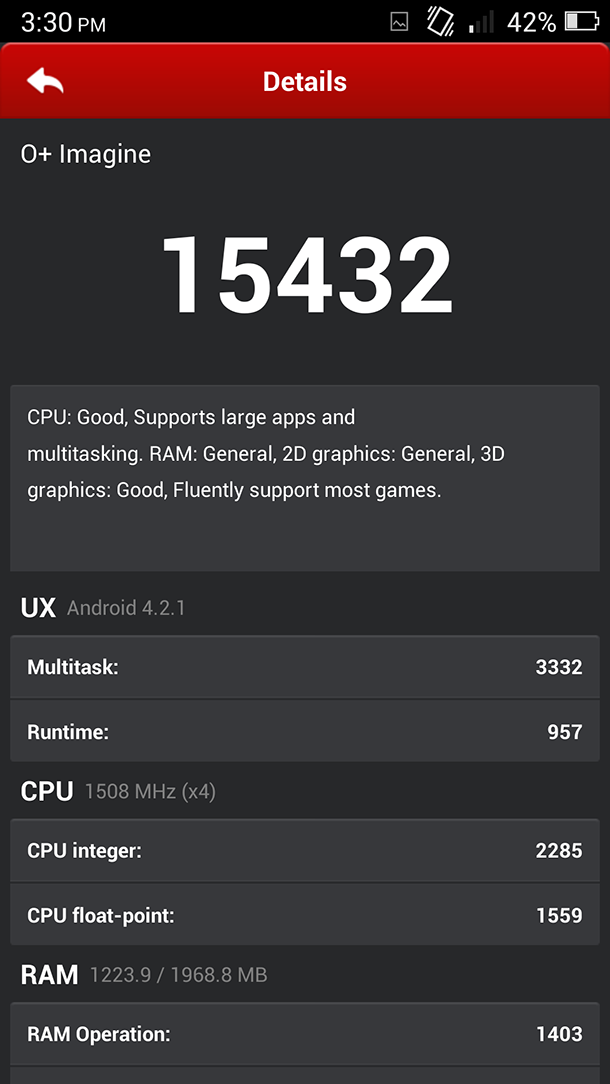Tap the back arrow in the header
The image size is (610, 1084).
pos(45,82)
